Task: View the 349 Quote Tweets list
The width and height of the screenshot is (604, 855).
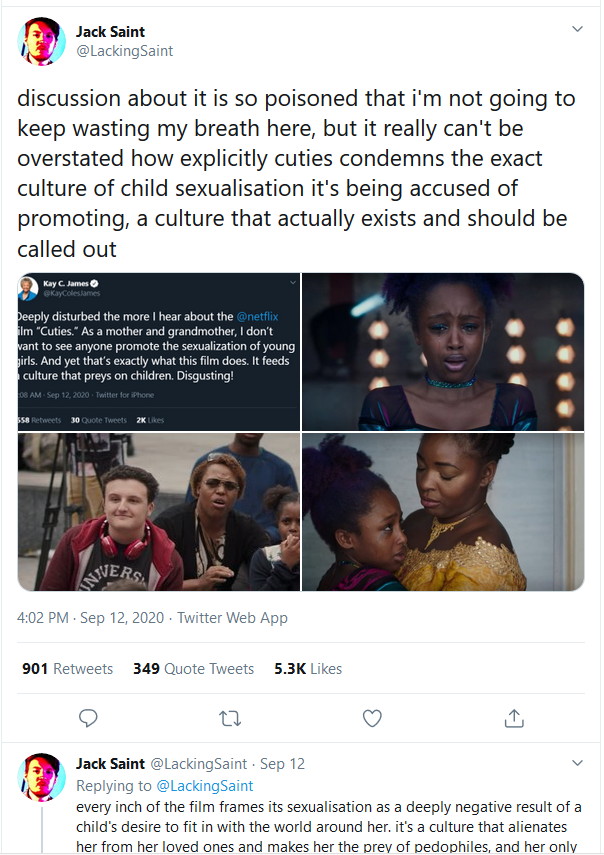Action: pos(193,669)
